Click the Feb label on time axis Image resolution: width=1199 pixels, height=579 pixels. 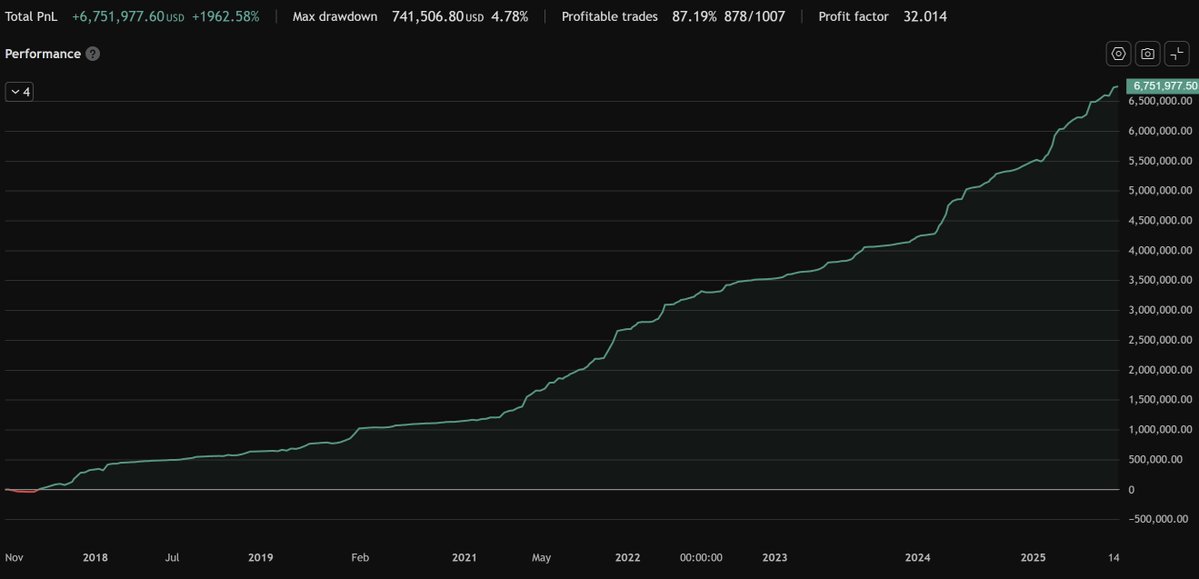pos(360,558)
